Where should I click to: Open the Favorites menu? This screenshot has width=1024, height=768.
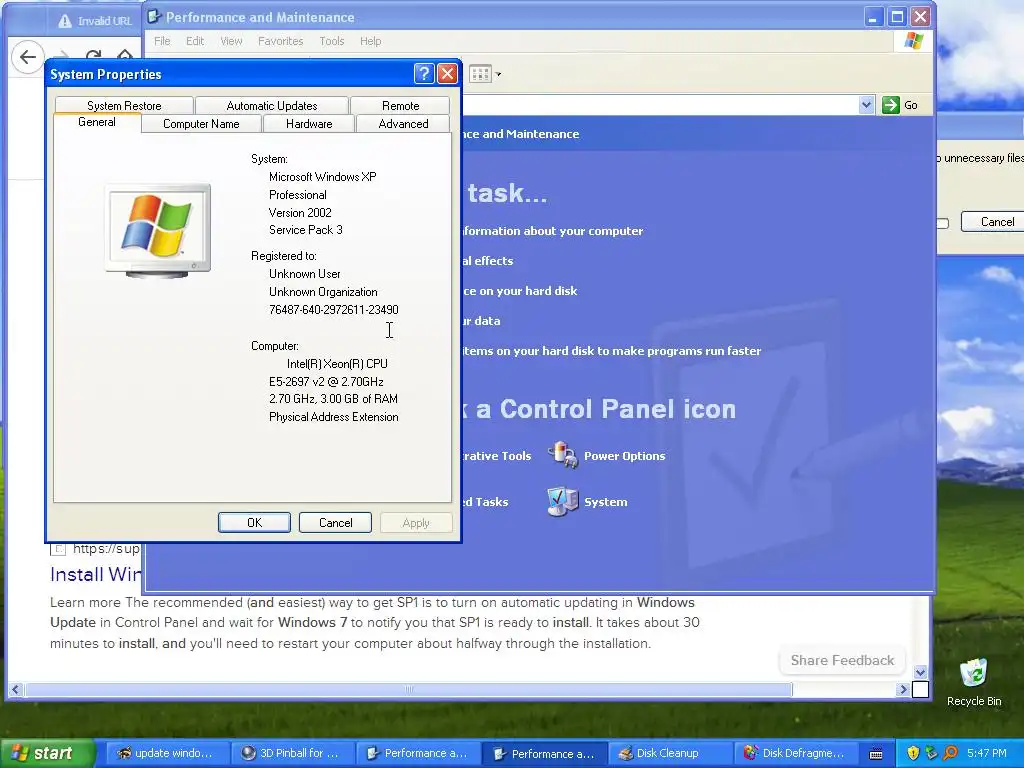point(280,41)
